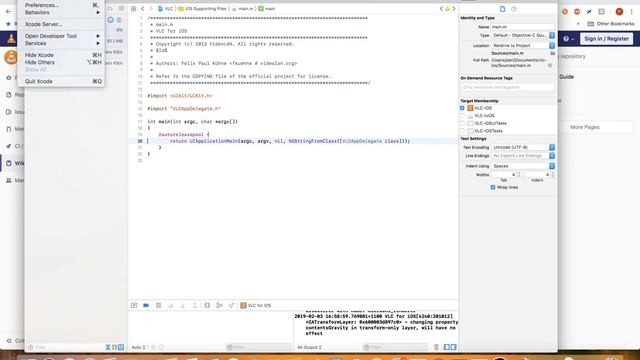
Task: Select VLC for iOS process in debug bar
Action: click(256, 305)
